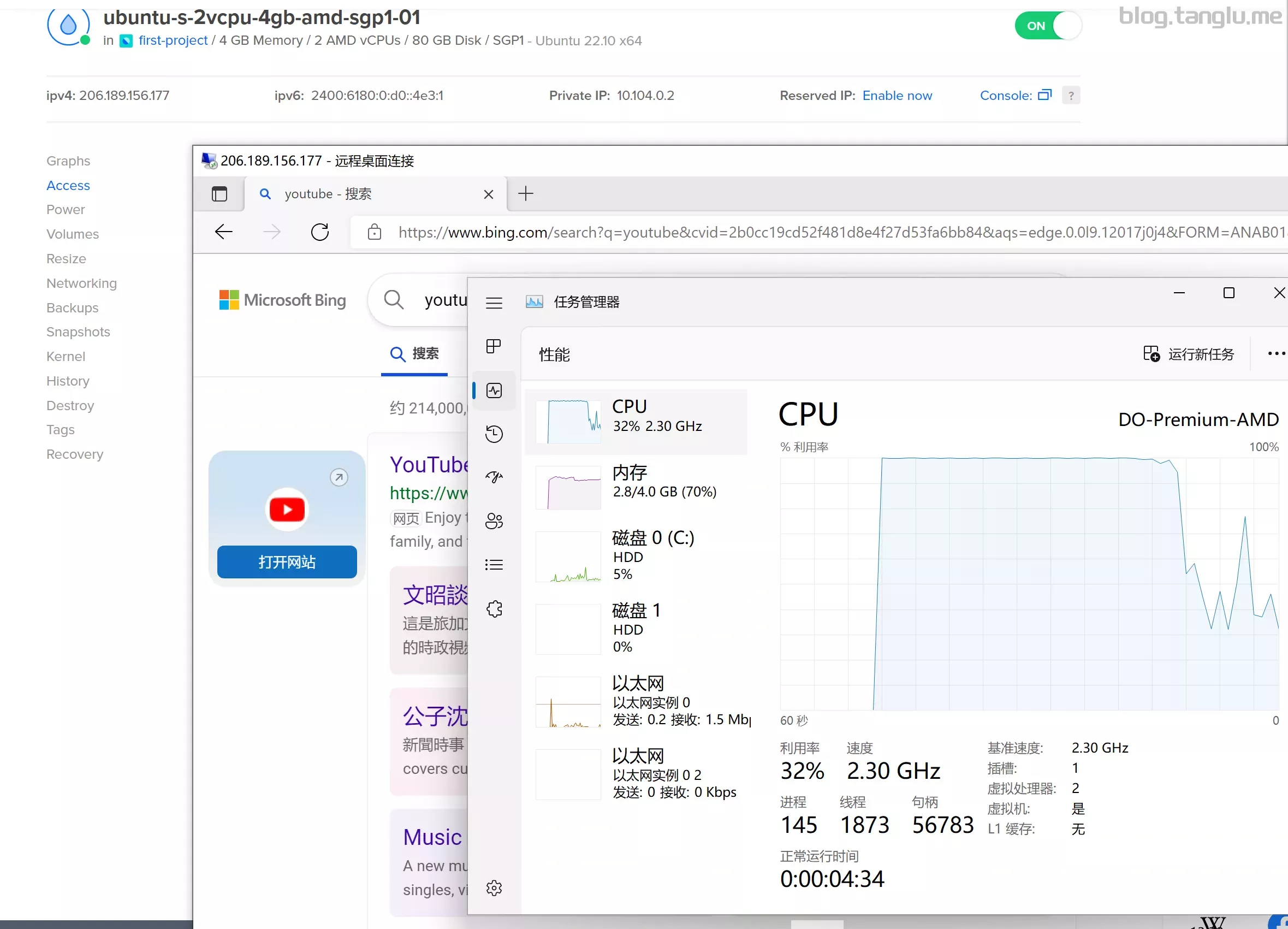Click the Remote Desktop title bar icon
The width and height of the screenshot is (1288, 929).
click(209, 161)
